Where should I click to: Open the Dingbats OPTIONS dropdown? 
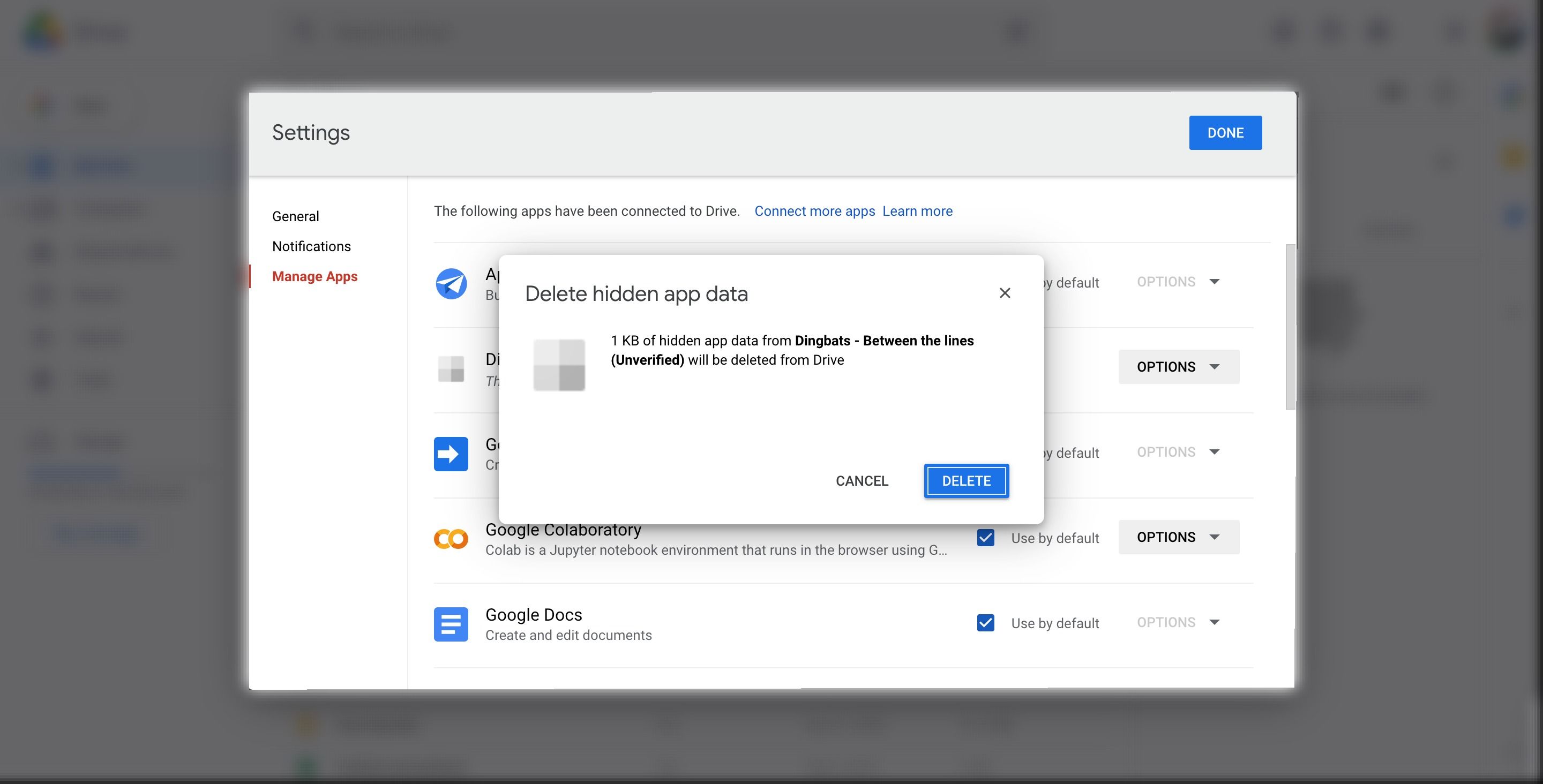(1178, 366)
